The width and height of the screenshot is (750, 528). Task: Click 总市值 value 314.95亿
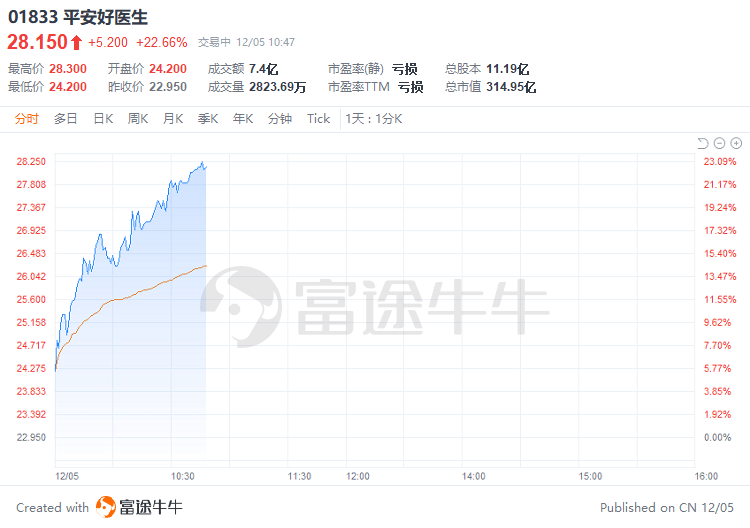click(x=511, y=87)
